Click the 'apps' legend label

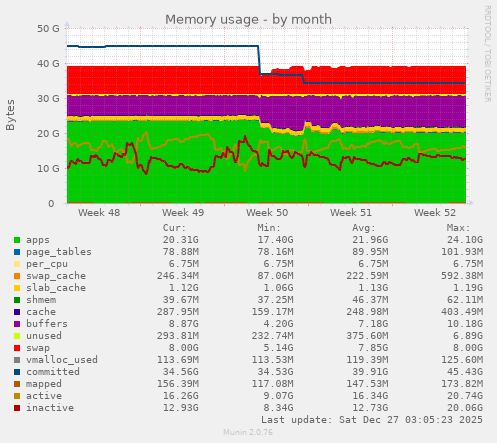38,240
